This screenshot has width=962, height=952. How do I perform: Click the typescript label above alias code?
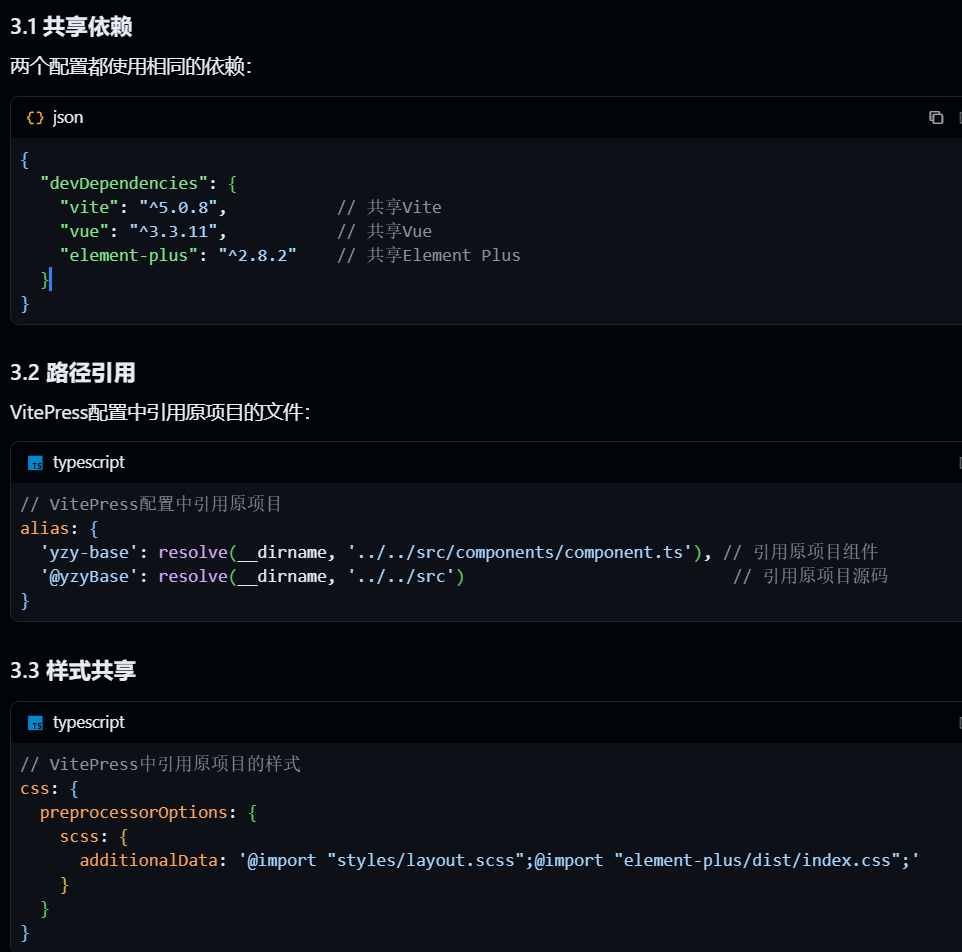pos(89,463)
